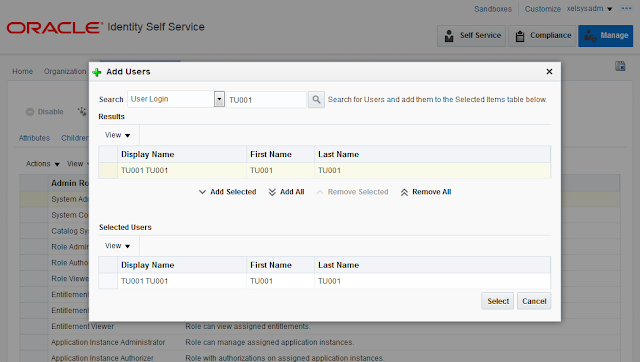Image resolution: width=640 pixels, height=362 pixels.
Task: Click the search text field containing TU001
Action: coord(266,100)
